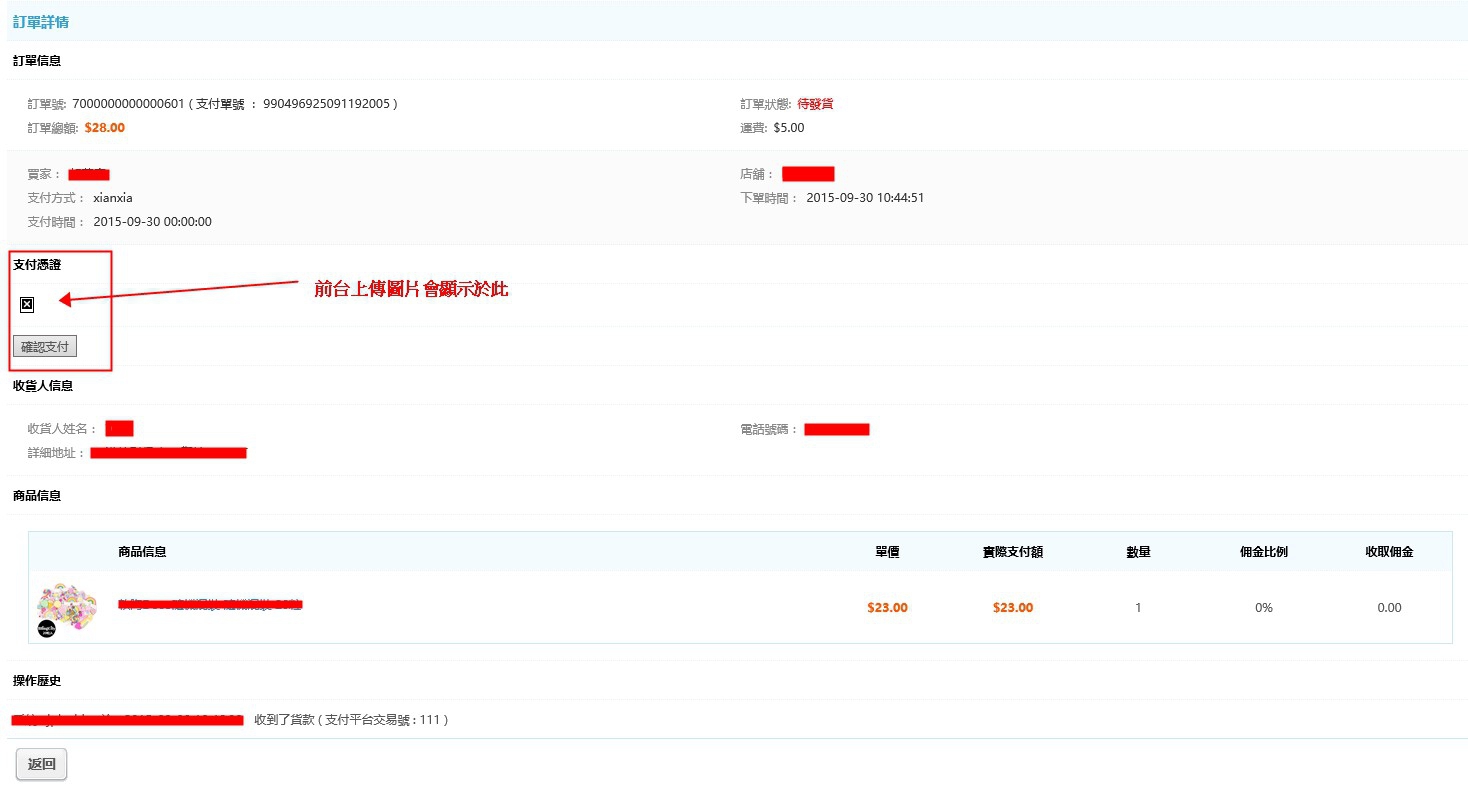Click the 確認支付 button

coord(45,347)
